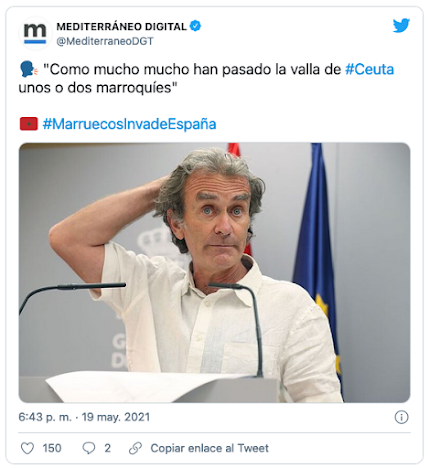Open the tweet info circle icon
Screen dimensions: 429x468
(401, 417)
